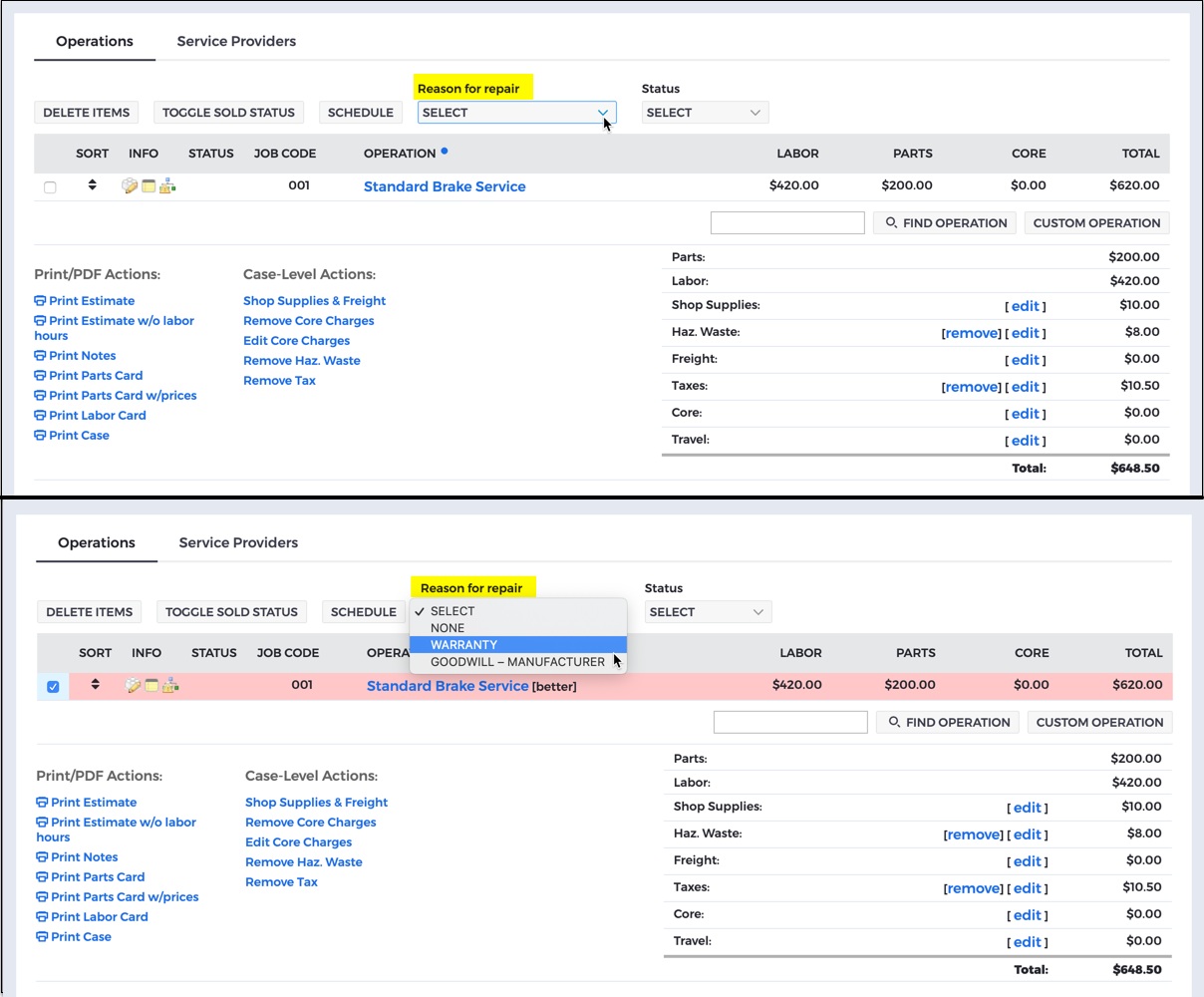
Task: Open Status SELECT dropdown in lower screenshot
Action: click(x=708, y=612)
